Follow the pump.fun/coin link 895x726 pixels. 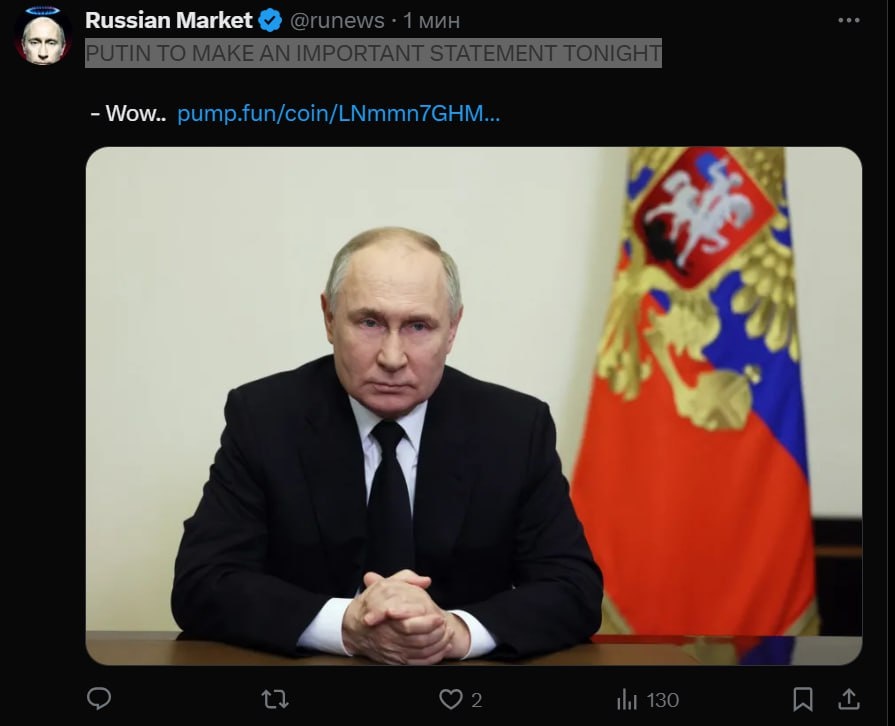[x=338, y=113]
